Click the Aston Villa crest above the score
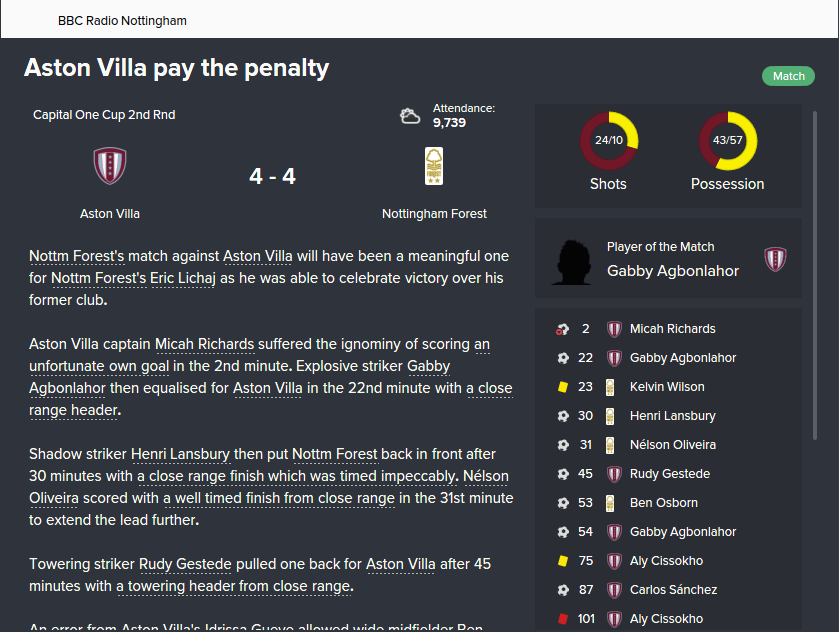 pos(110,166)
